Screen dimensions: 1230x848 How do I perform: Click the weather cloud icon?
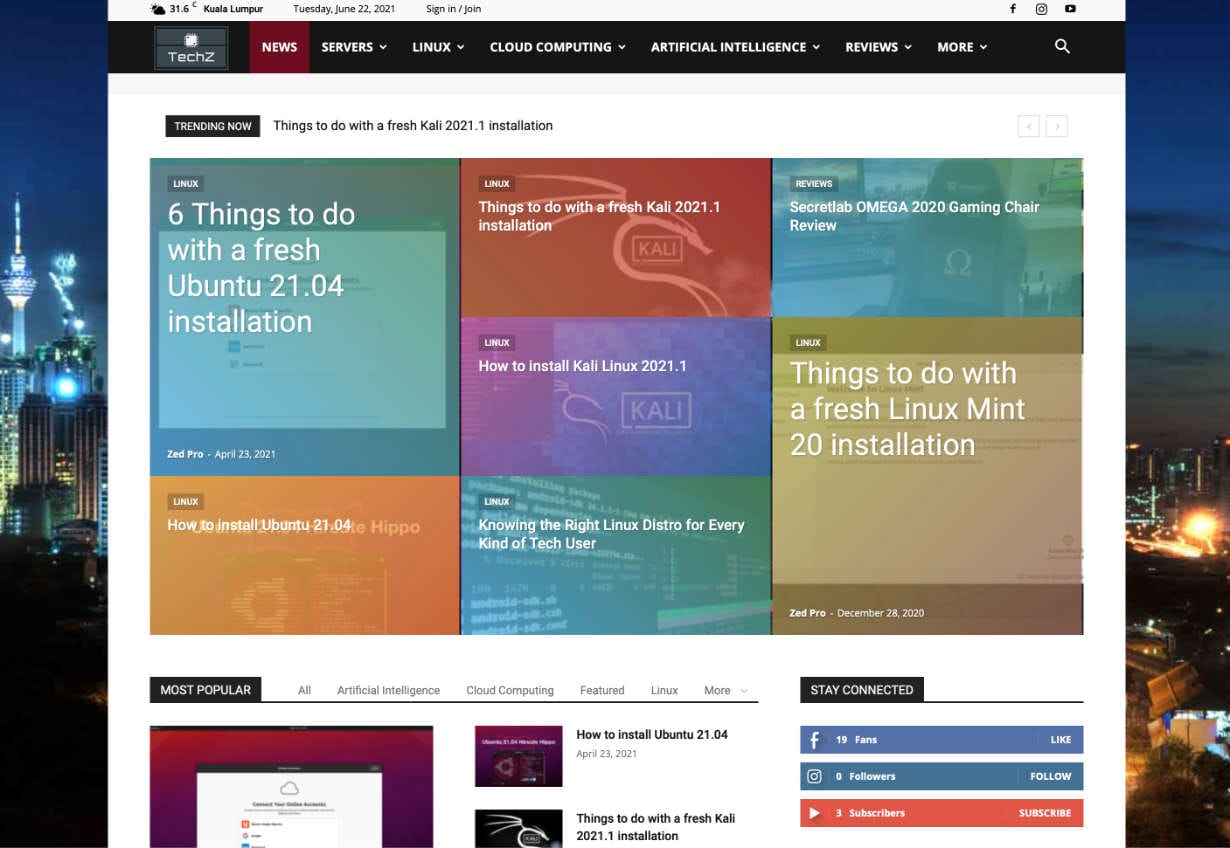pos(158,9)
